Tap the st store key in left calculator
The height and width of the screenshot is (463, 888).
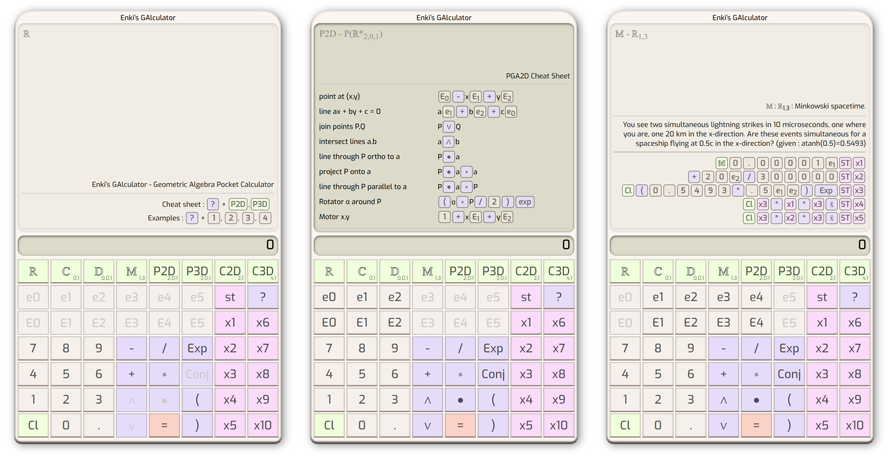tap(230, 297)
